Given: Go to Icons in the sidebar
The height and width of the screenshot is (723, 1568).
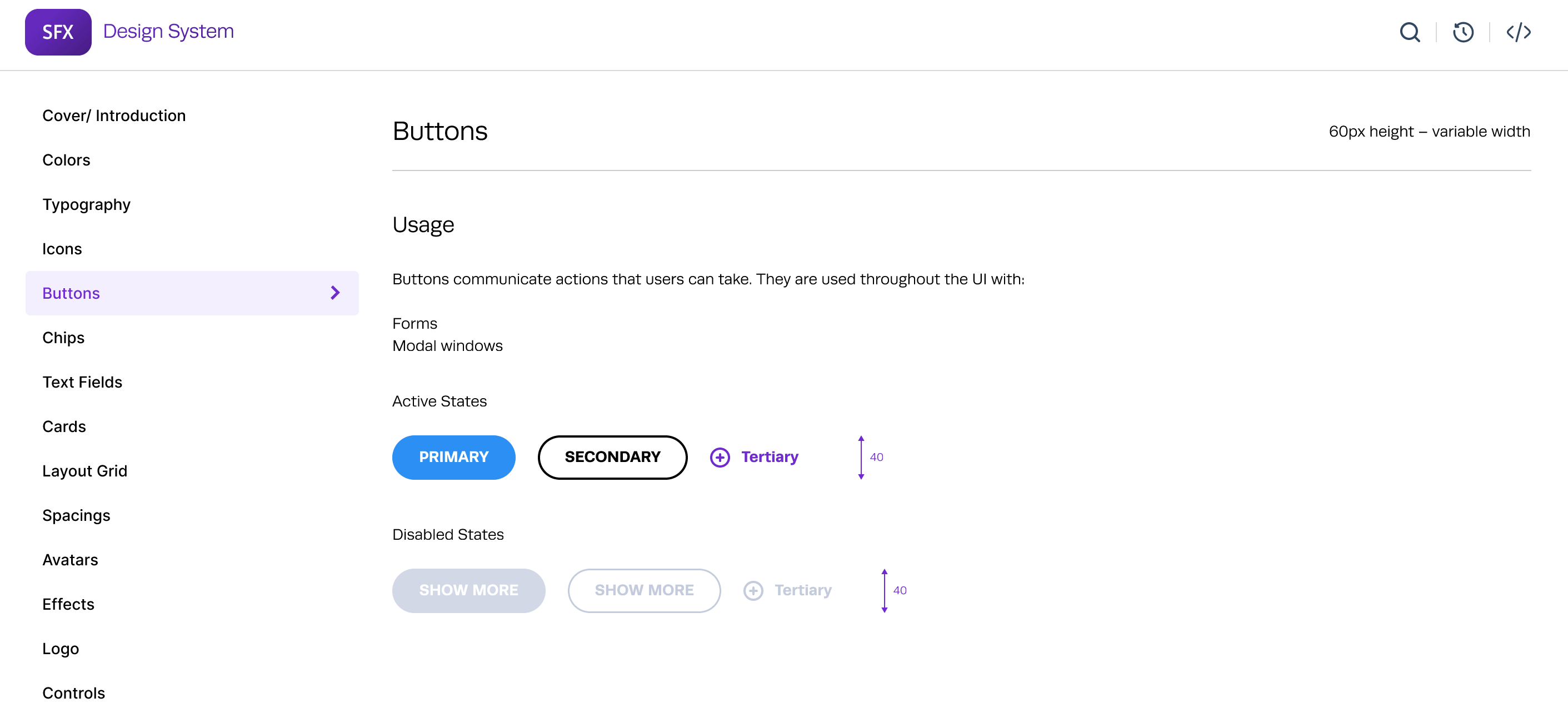Looking at the screenshot, I should [x=62, y=249].
